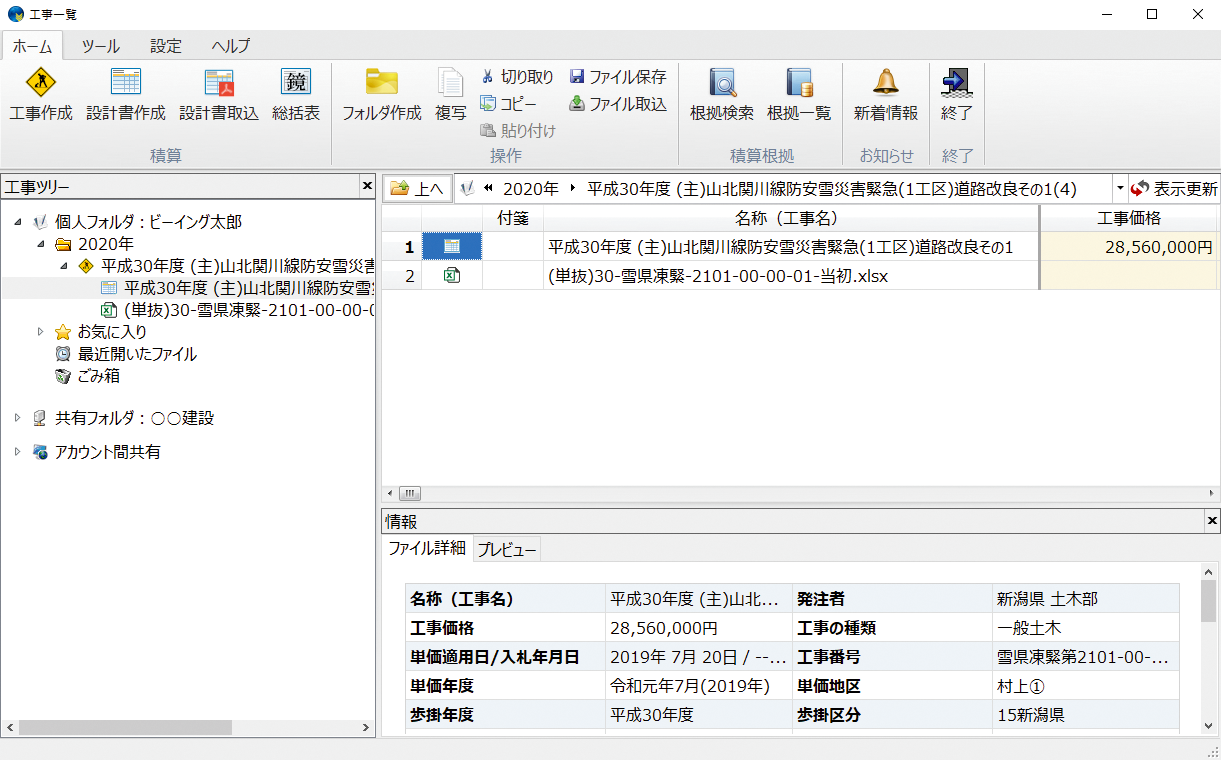Image resolution: width=1221 pixels, height=760 pixels.
Task: Open the breadcrumb path dropdown arrow
Action: (1119, 189)
